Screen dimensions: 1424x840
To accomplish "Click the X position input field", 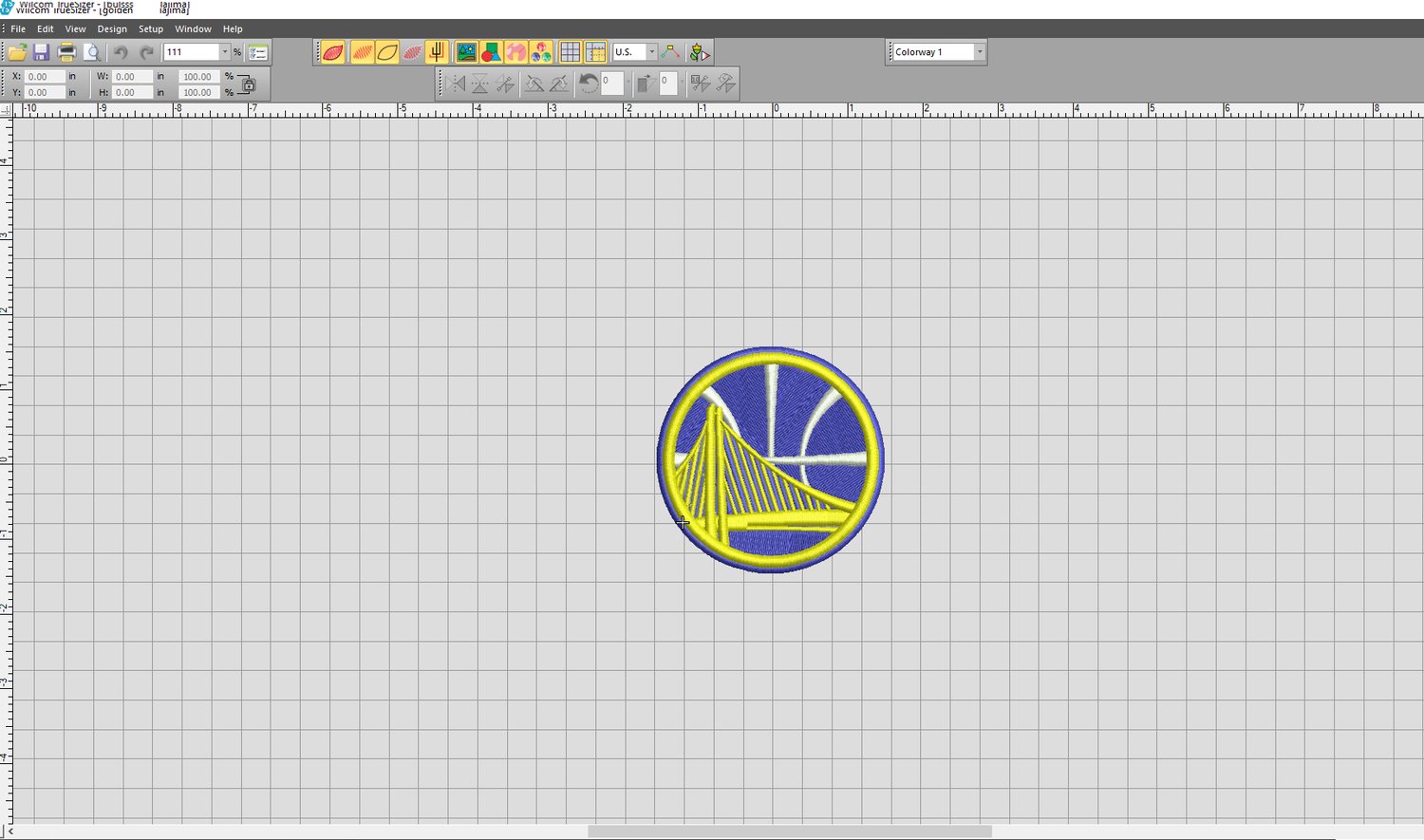I will [46, 76].
